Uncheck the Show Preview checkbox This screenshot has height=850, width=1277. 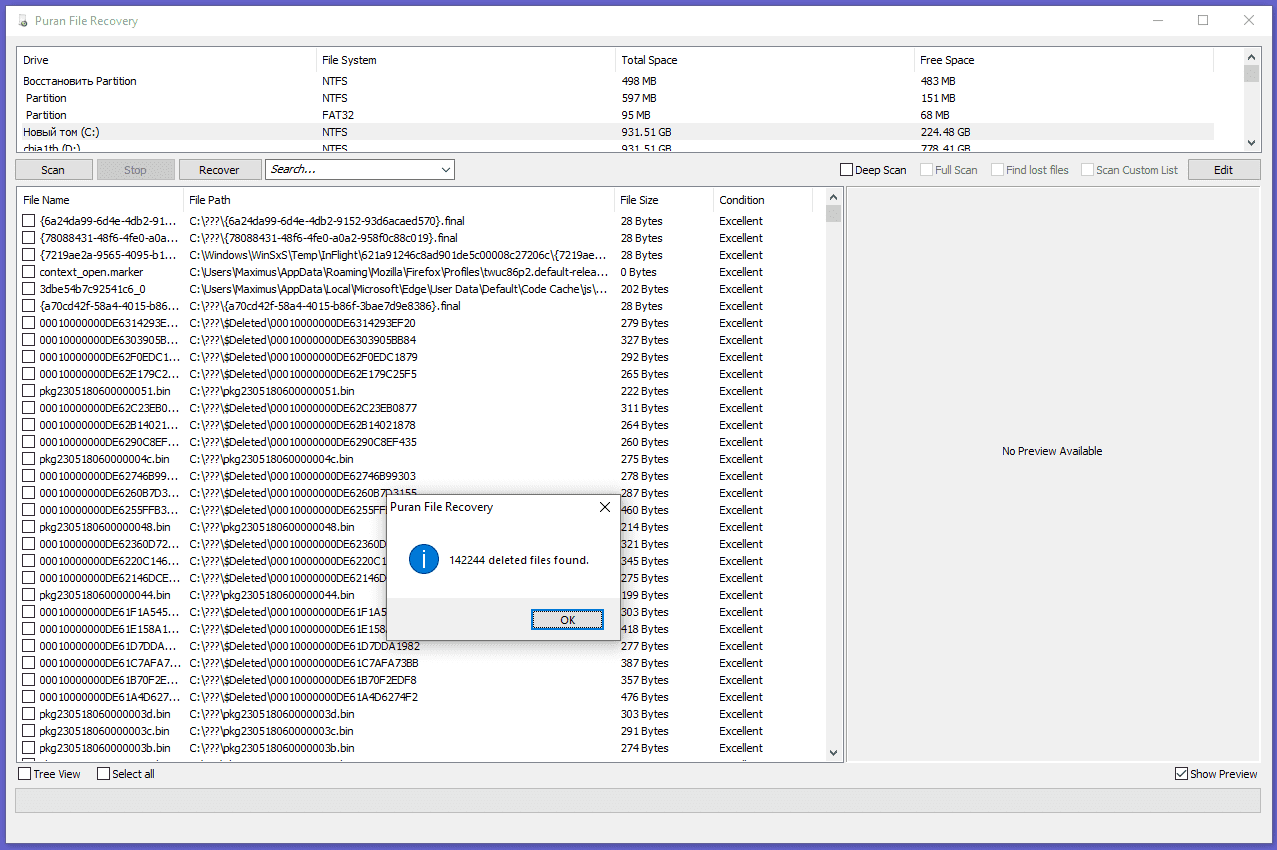point(1182,774)
